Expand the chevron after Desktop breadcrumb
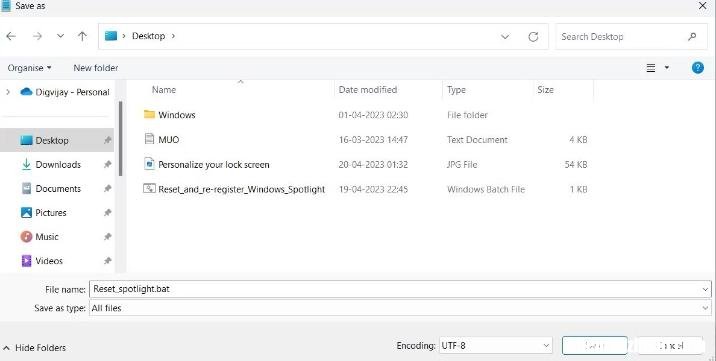The image size is (716, 361). pos(173,36)
